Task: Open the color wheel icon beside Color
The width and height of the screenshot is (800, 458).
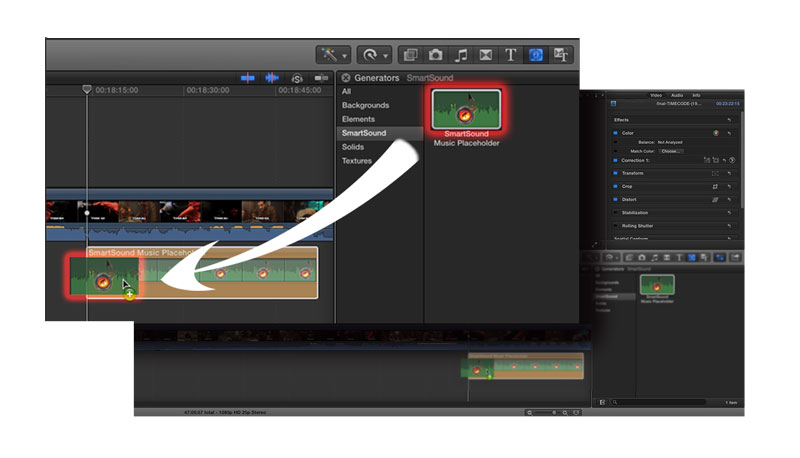Action: [716, 133]
